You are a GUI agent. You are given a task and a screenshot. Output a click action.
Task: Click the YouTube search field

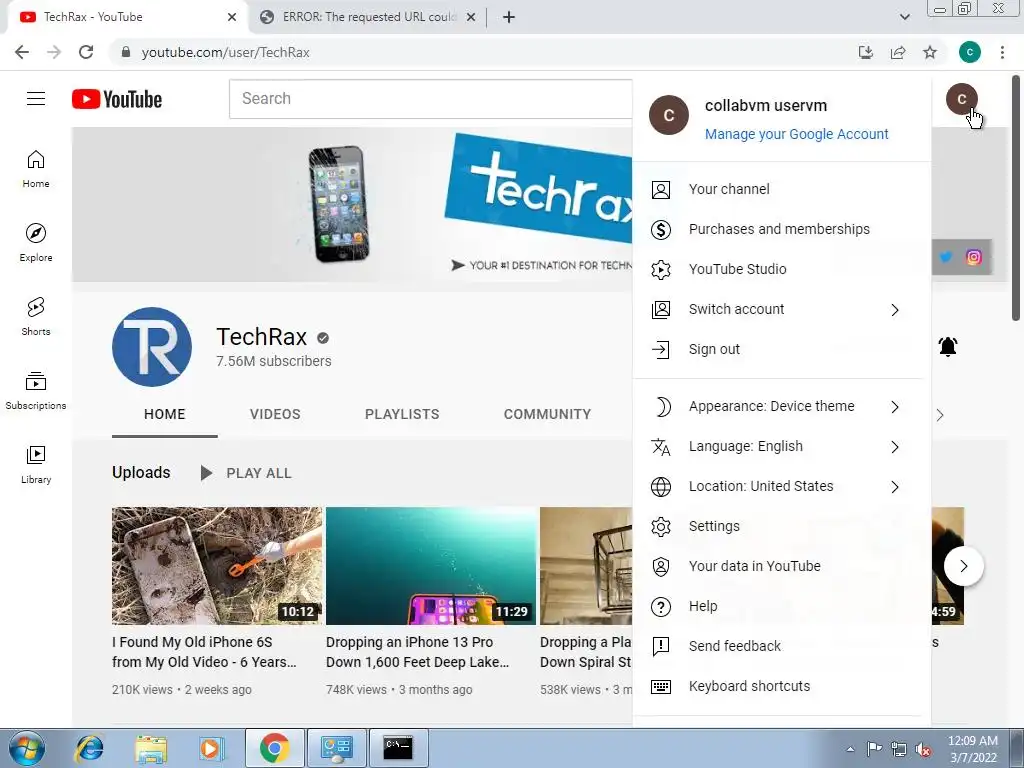pyautogui.click(x=431, y=99)
